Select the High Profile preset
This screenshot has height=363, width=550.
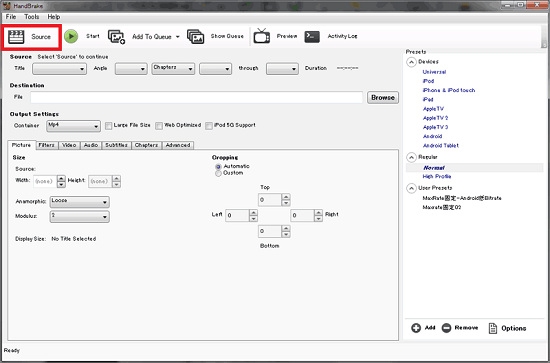click(x=437, y=176)
